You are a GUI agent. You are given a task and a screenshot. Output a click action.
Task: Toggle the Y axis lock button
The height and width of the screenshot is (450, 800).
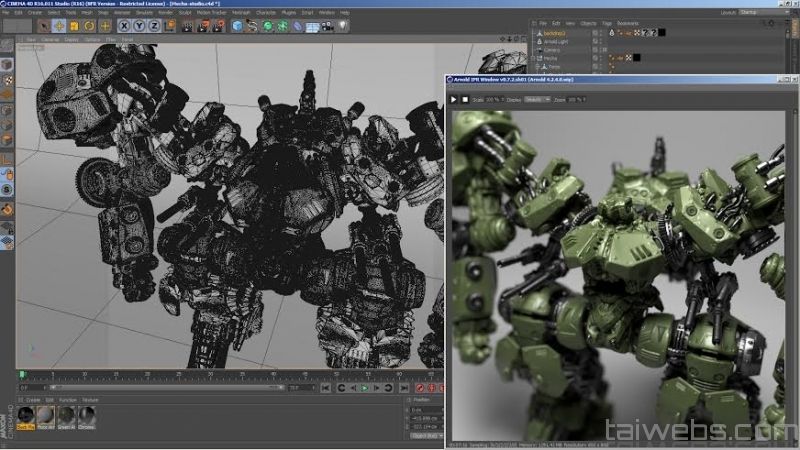pos(138,25)
